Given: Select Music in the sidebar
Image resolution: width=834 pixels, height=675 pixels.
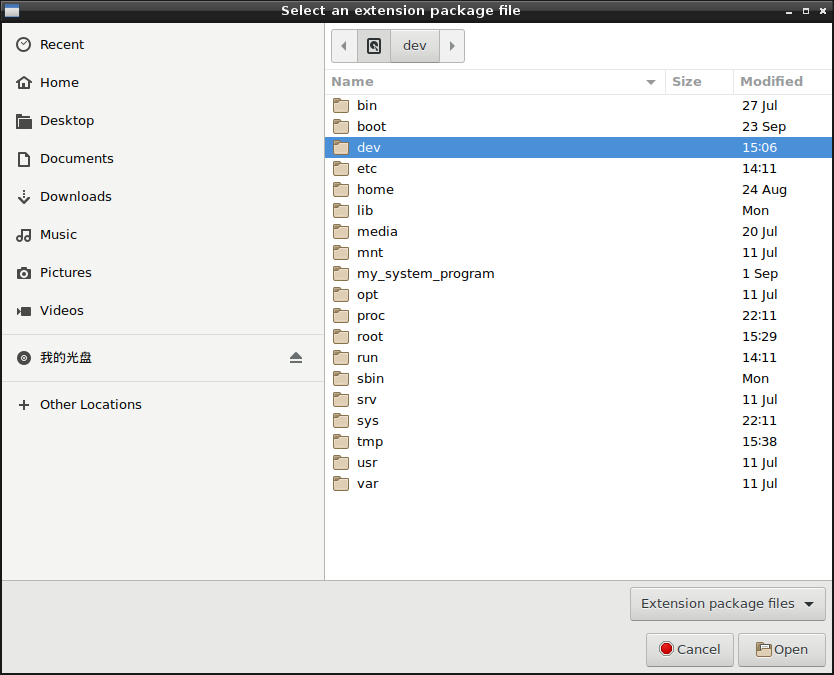Looking at the screenshot, I should point(163,235).
